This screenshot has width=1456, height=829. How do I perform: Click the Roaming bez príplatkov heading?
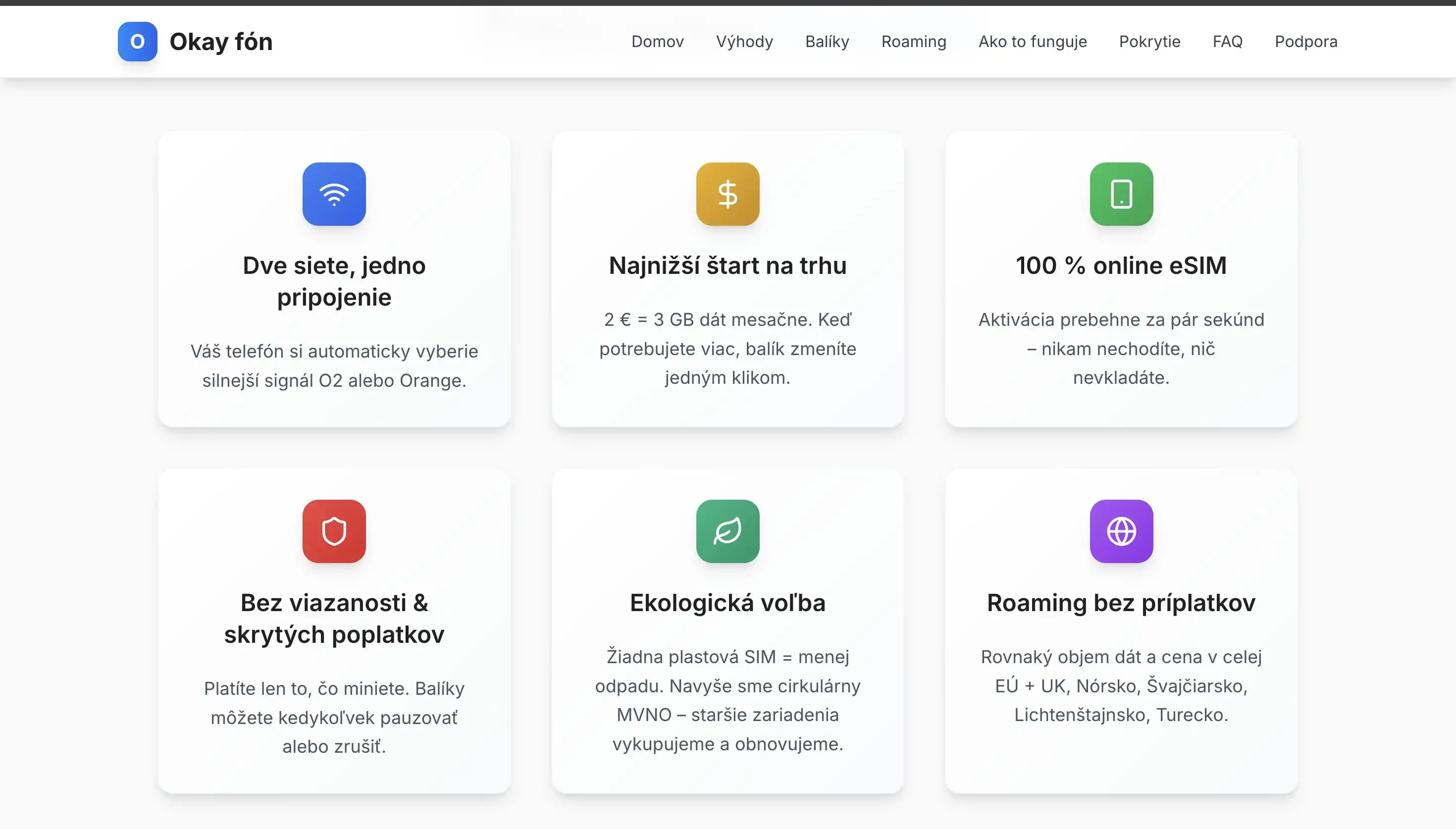pos(1121,603)
